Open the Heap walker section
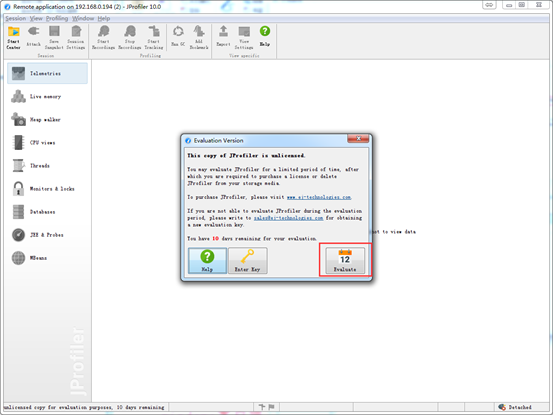The width and height of the screenshot is (553, 415). pos(47,120)
